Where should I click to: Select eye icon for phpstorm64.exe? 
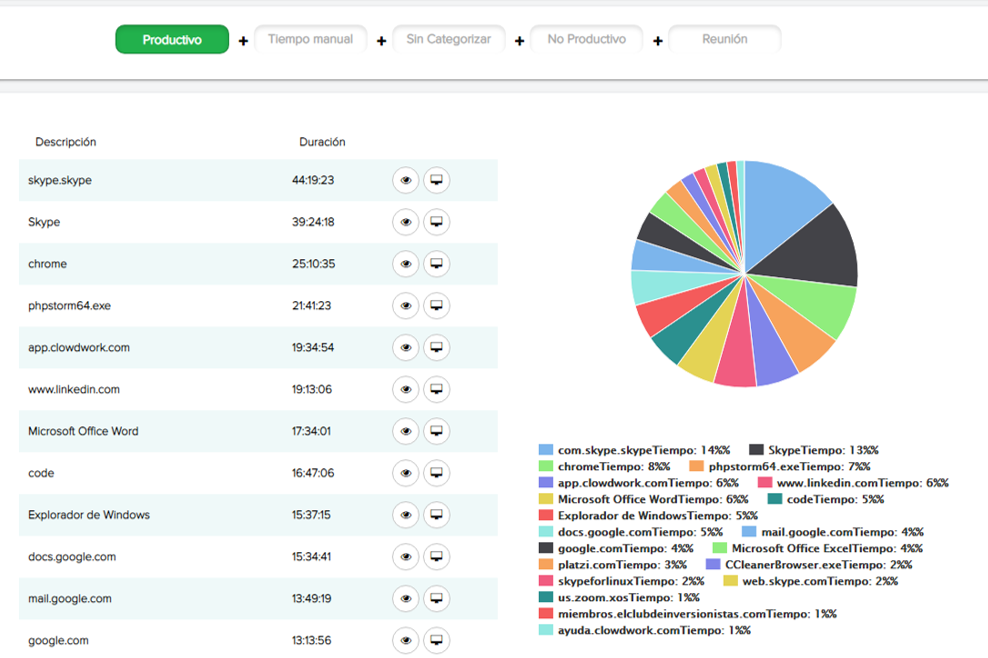pyautogui.click(x=406, y=306)
